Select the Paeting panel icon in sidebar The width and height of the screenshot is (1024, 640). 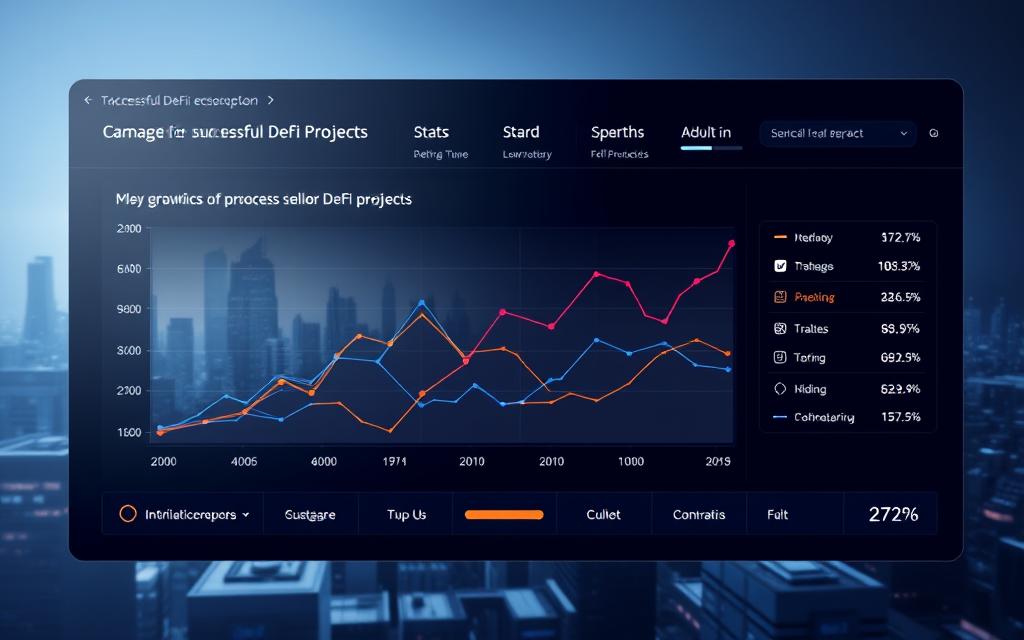click(780, 295)
